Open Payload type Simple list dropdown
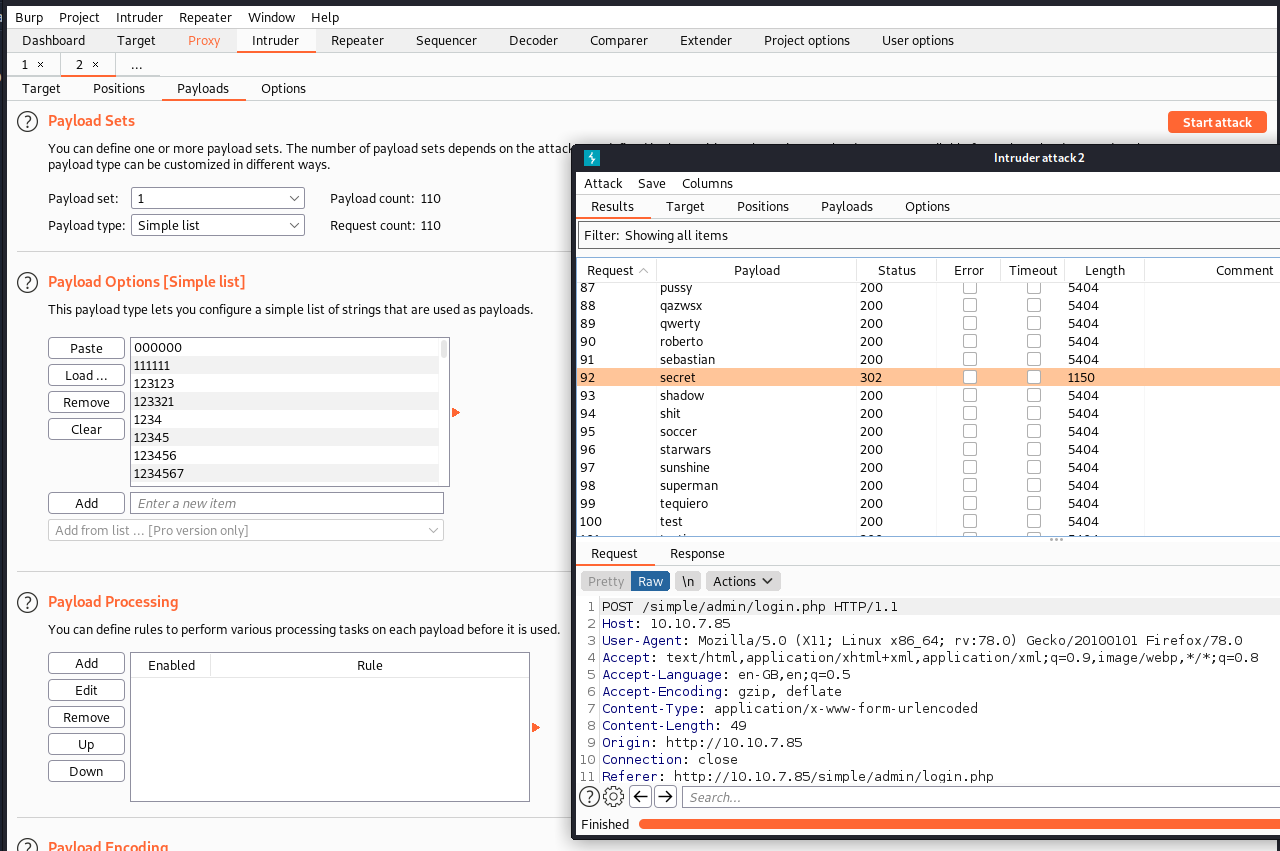This screenshot has width=1280, height=851. coord(217,225)
